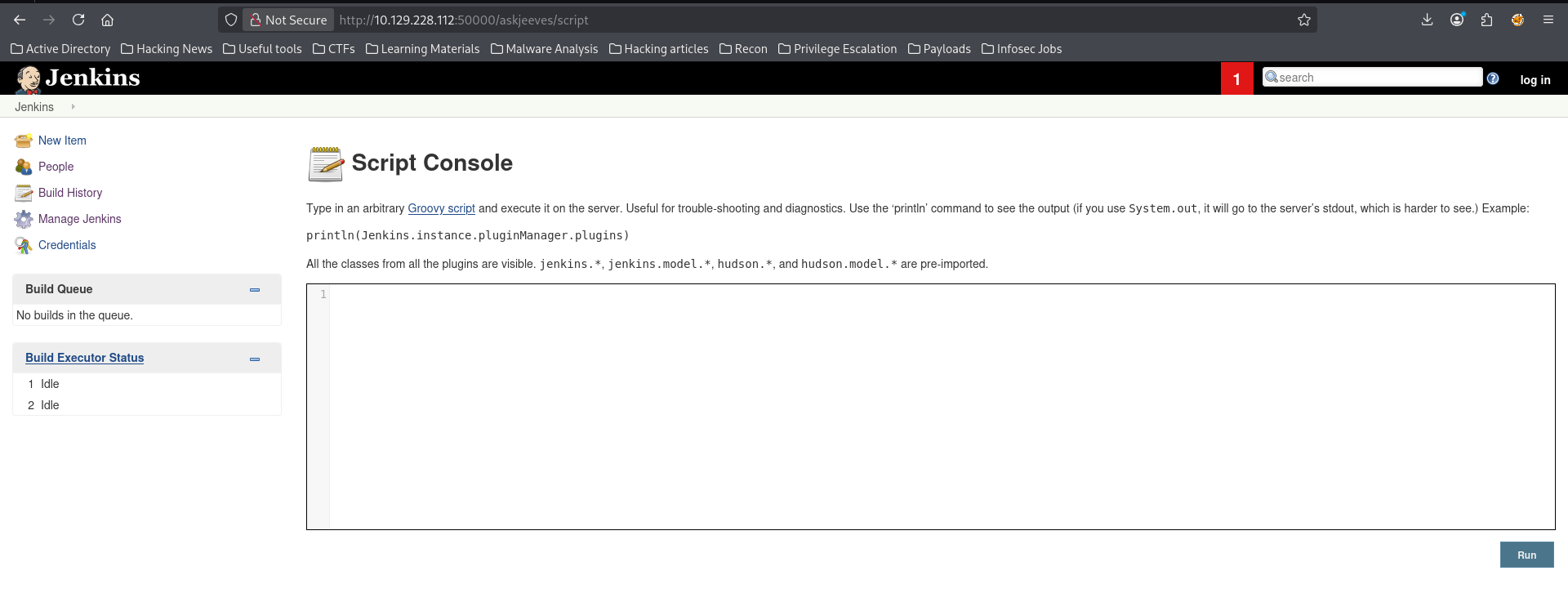Image resolution: width=1568 pixels, height=611 pixels.
Task: Click the Jenkins title in header
Action: 92,78
